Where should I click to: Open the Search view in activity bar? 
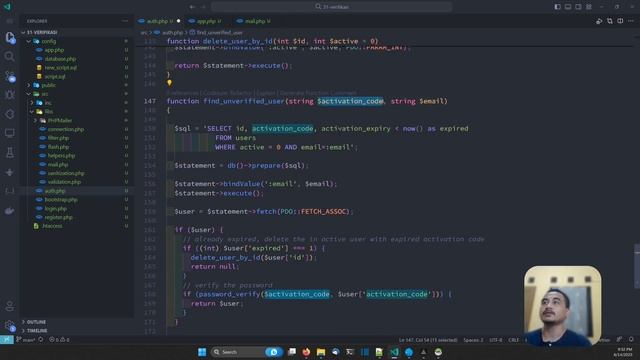tap(9, 56)
